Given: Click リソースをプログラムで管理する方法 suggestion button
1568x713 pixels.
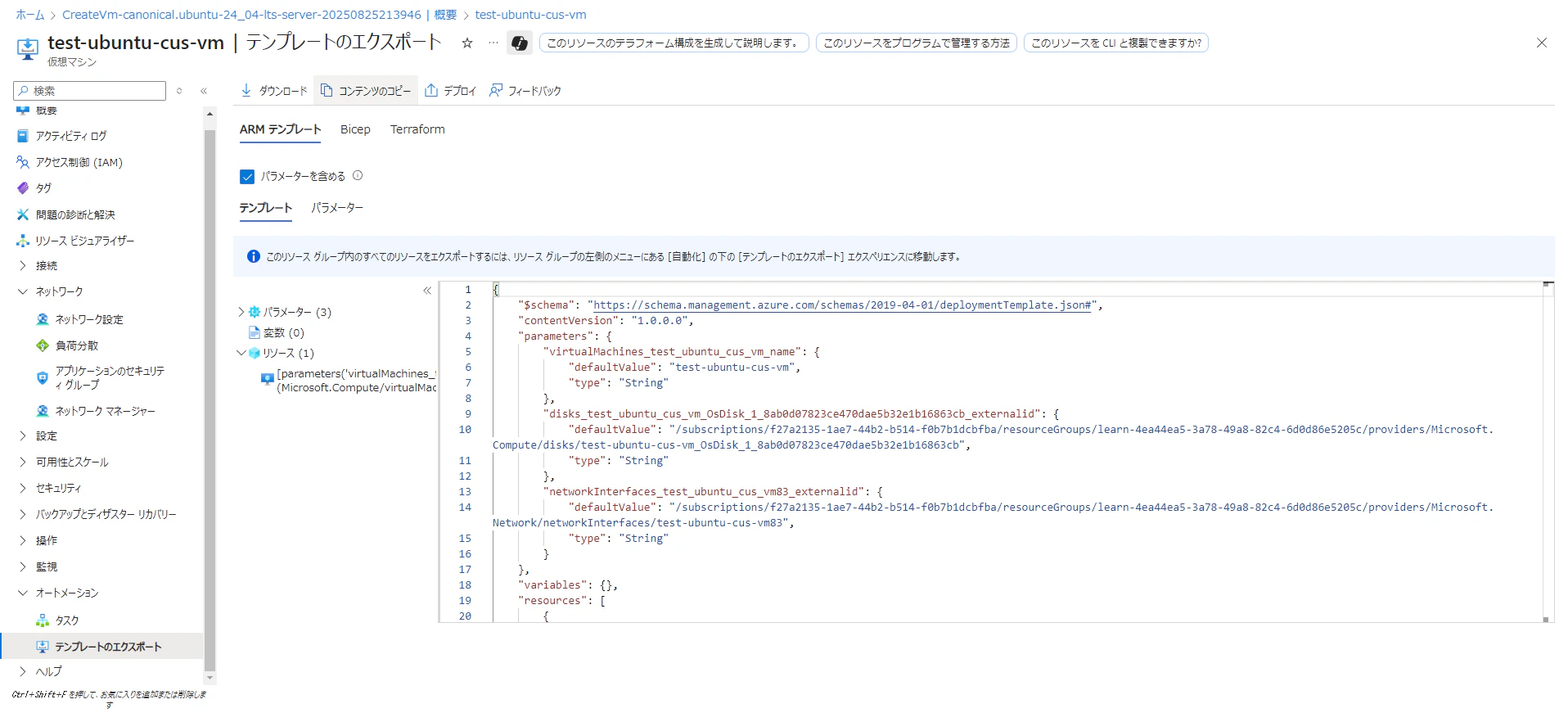Looking at the screenshot, I should [917, 43].
